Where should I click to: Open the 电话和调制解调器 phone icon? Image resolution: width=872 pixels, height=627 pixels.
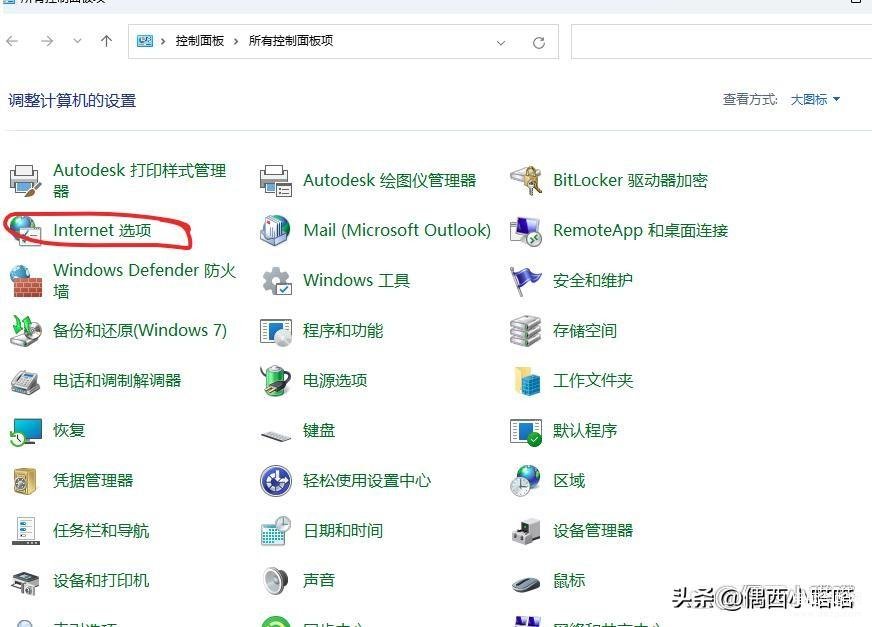[26, 381]
